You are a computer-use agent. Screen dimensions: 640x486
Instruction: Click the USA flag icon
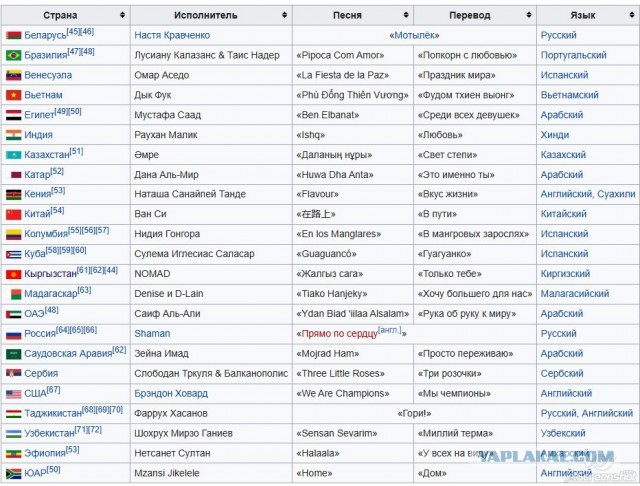pos(13,394)
